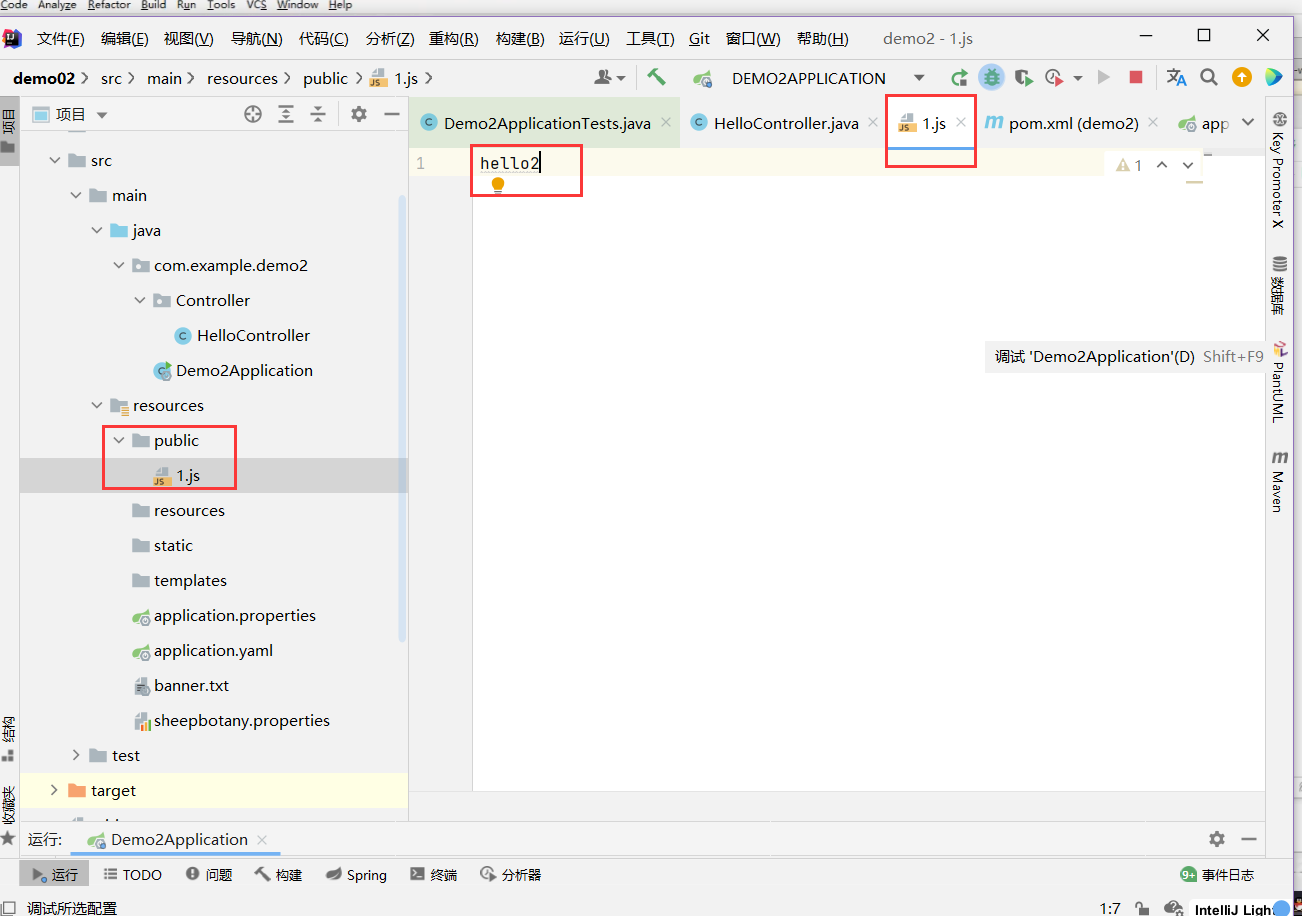This screenshot has height=916, width=1302.
Task: Click the Translate icon in the toolbar
Action: click(x=1176, y=77)
